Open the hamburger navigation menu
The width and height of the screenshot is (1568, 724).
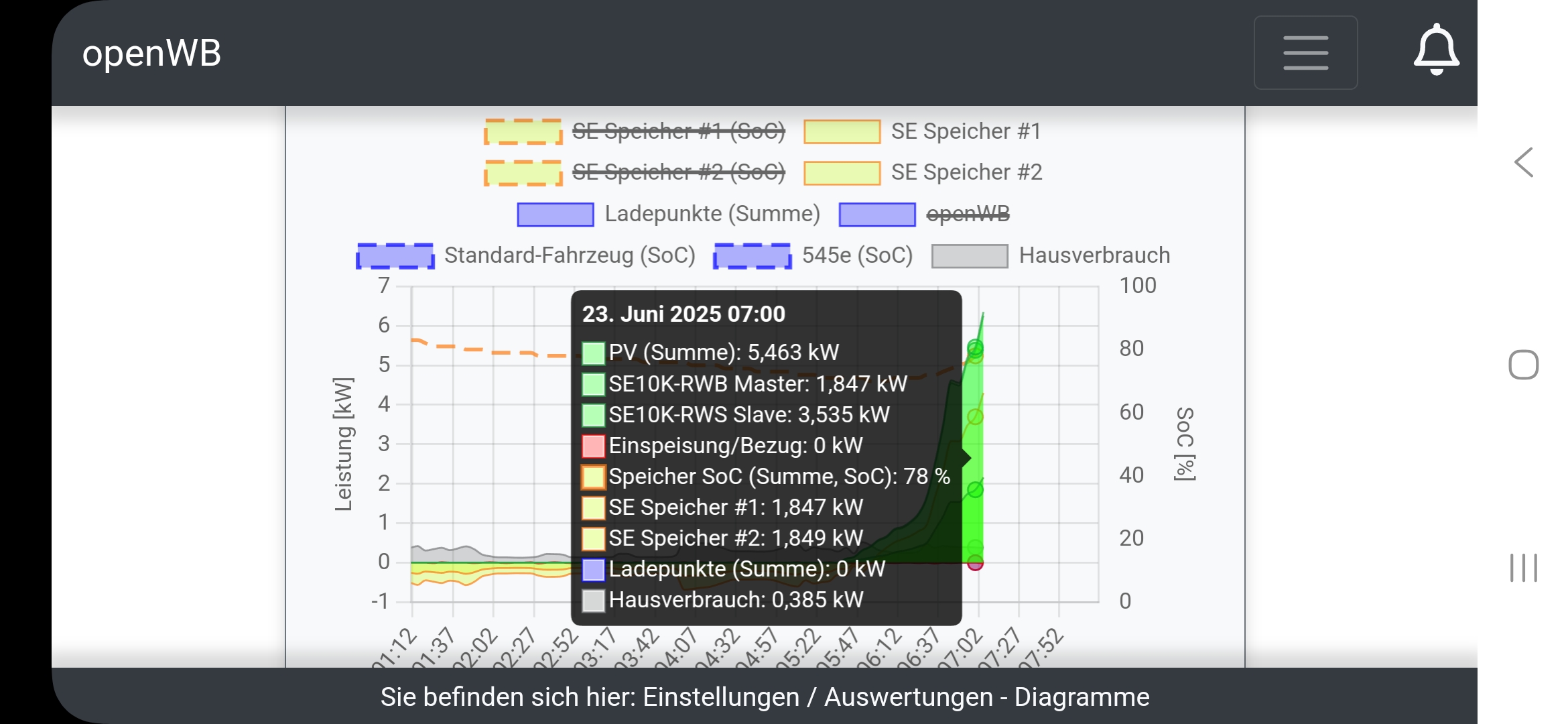[x=1305, y=52]
